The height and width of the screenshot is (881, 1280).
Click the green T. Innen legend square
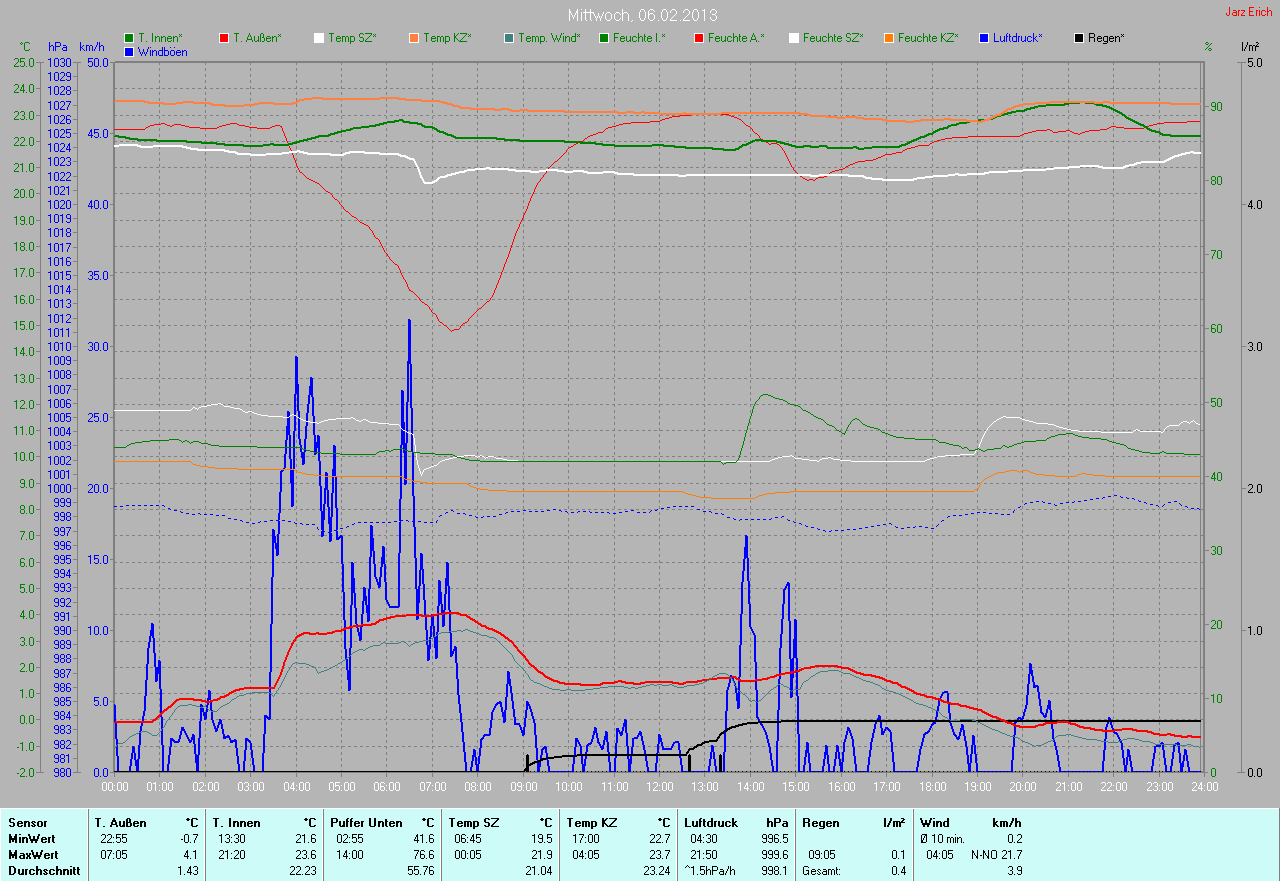click(x=129, y=38)
